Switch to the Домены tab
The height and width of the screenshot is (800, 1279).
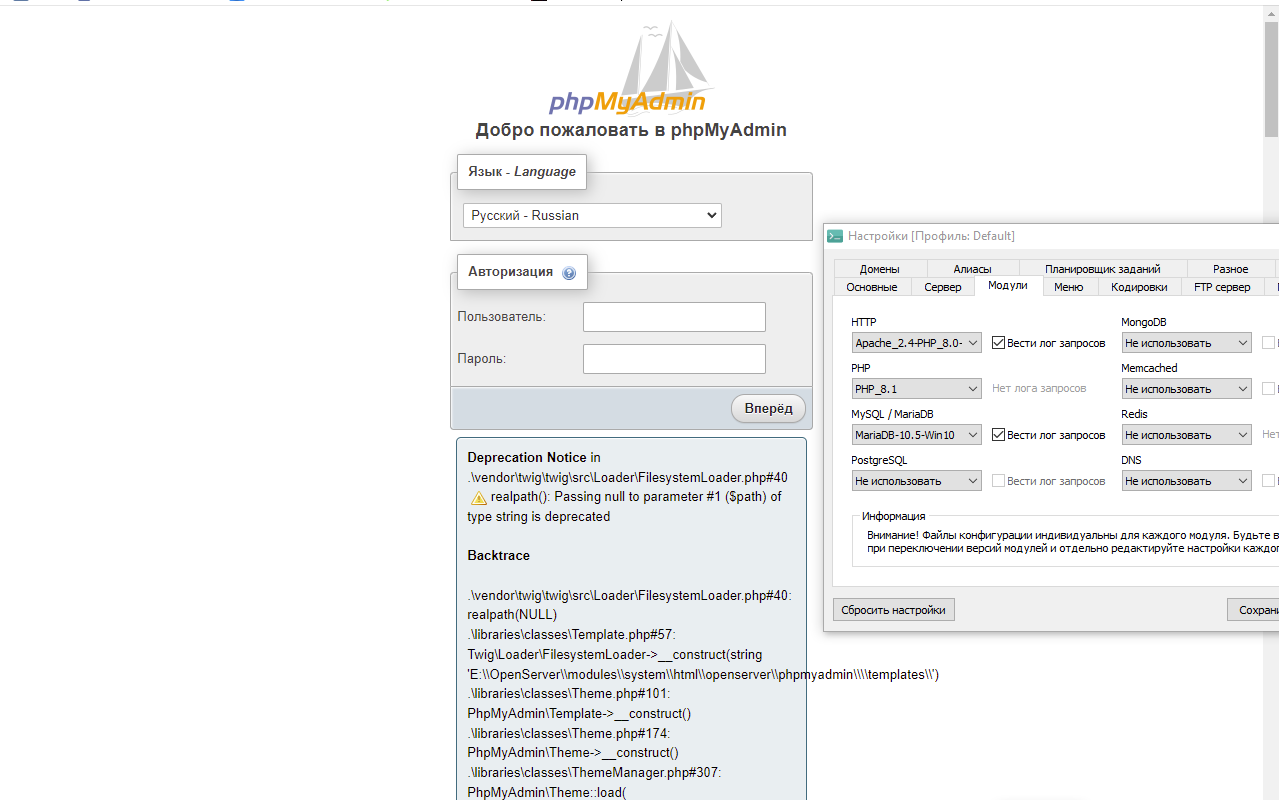click(x=879, y=269)
